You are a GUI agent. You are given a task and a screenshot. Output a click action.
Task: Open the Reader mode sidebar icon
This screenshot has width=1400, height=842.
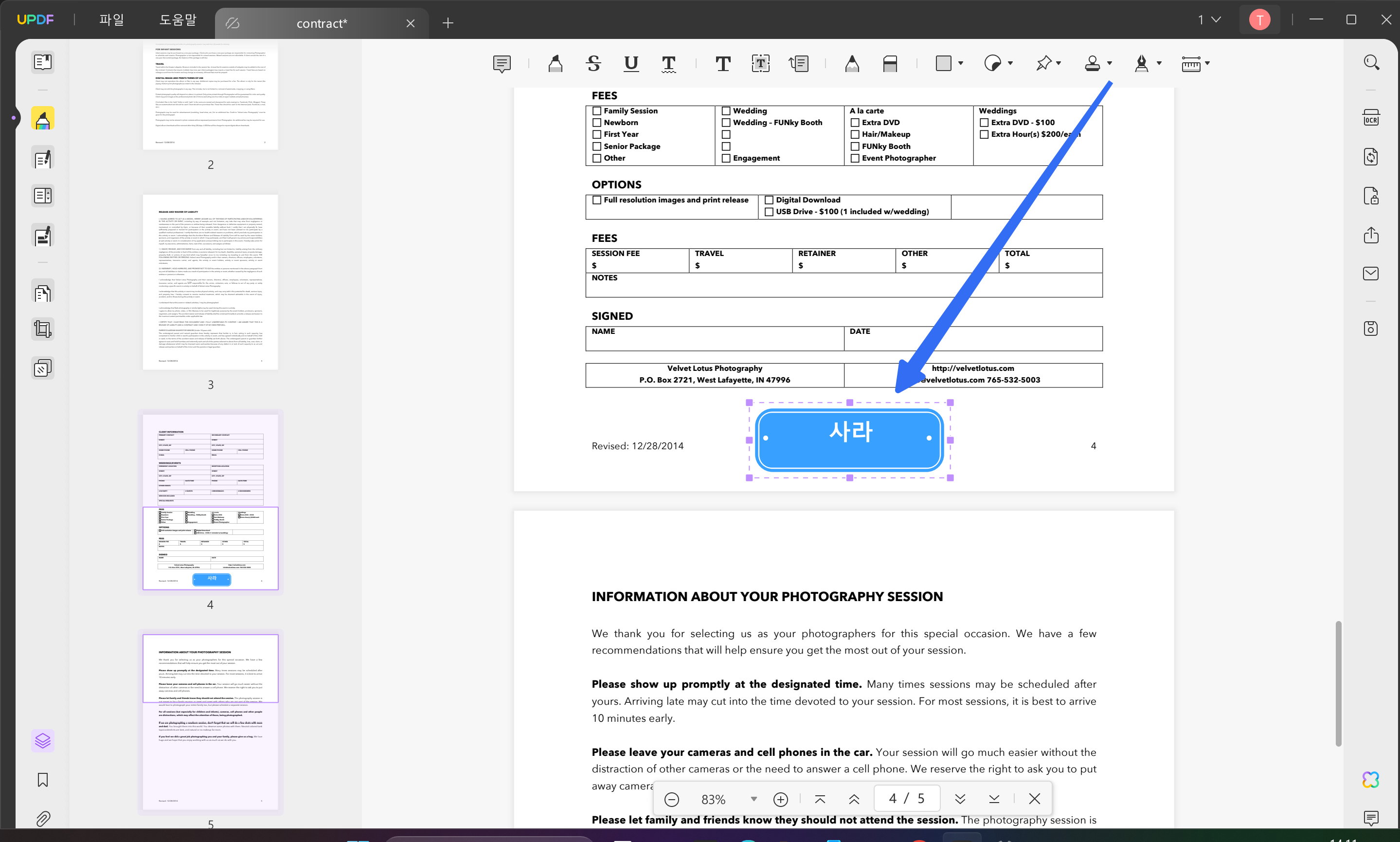pyautogui.click(x=42, y=62)
